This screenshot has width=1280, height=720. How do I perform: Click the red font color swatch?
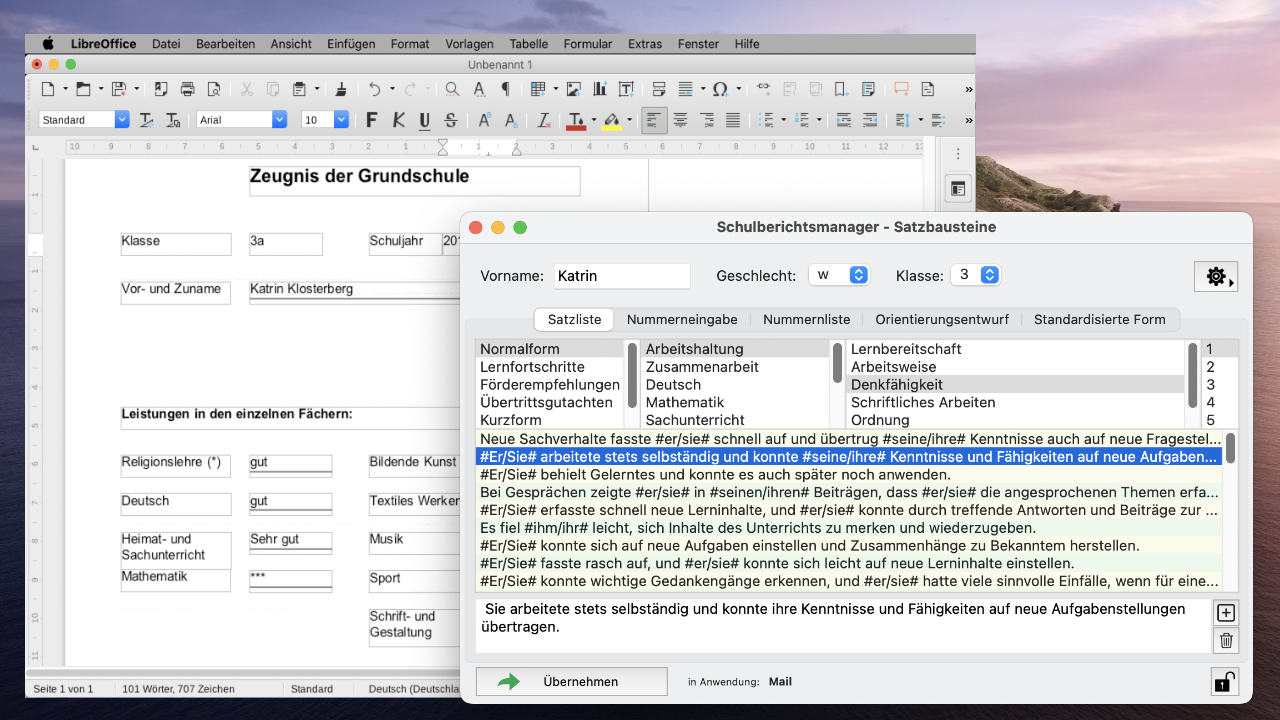point(576,120)
